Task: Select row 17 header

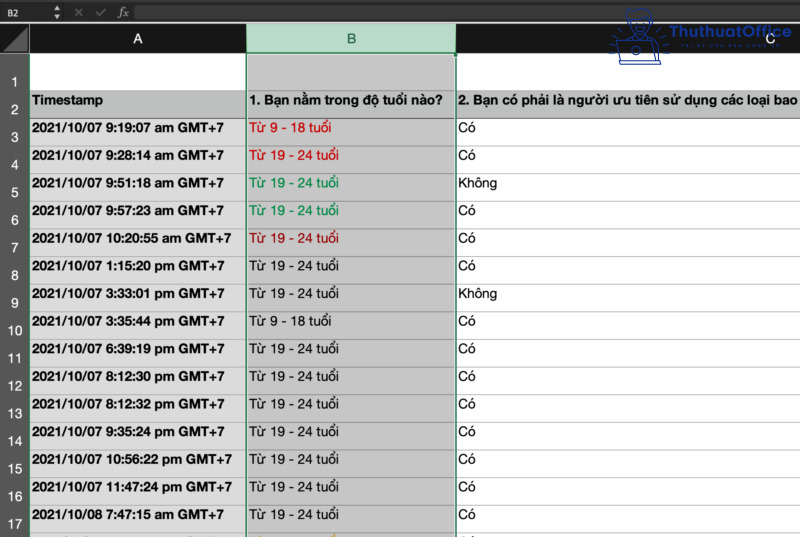Action: pos(15,519)
